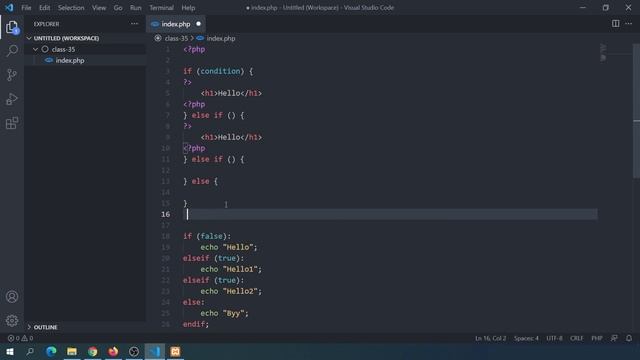Launch Microsoft Edge from taskbar
Image resolution: width=640 pixels, height=360 pixels.
51,351
